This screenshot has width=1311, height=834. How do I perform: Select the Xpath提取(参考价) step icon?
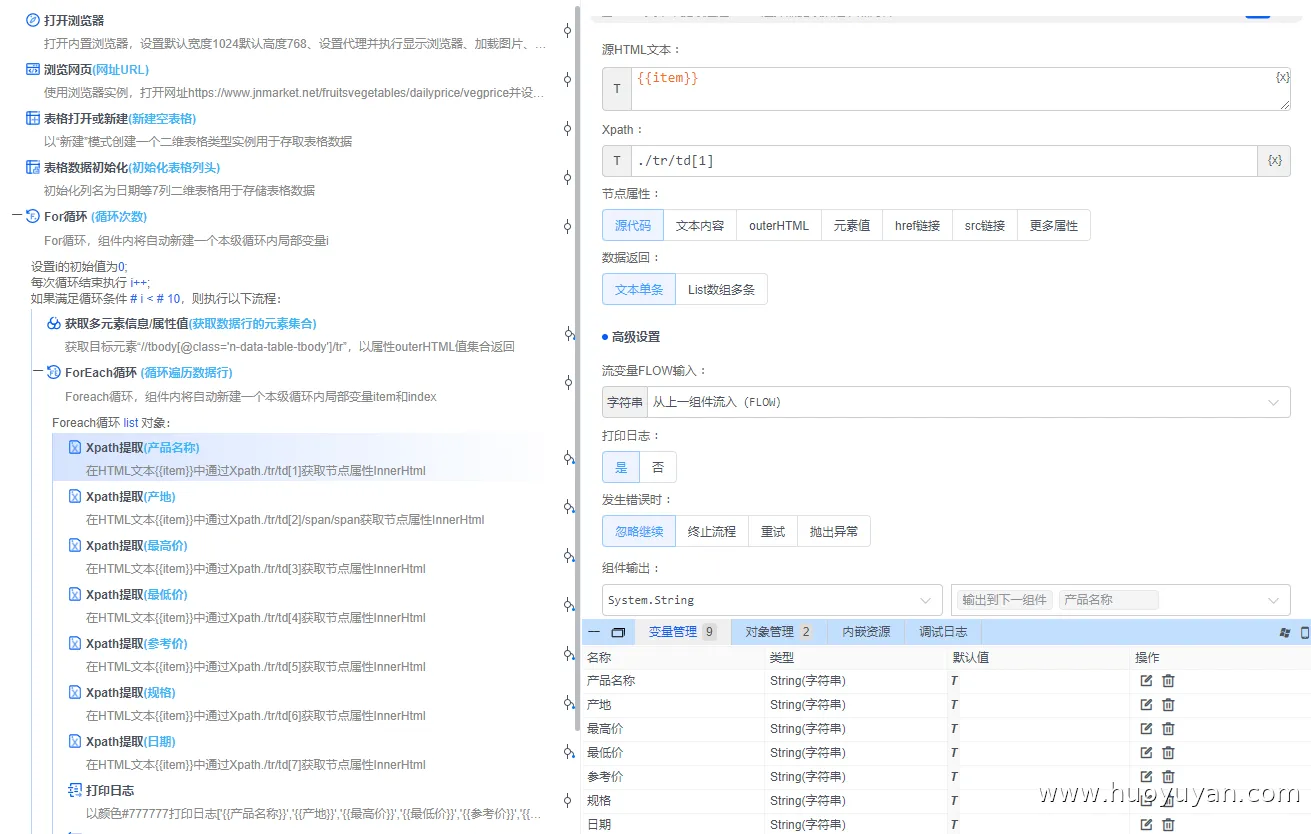tap(75, 643)
